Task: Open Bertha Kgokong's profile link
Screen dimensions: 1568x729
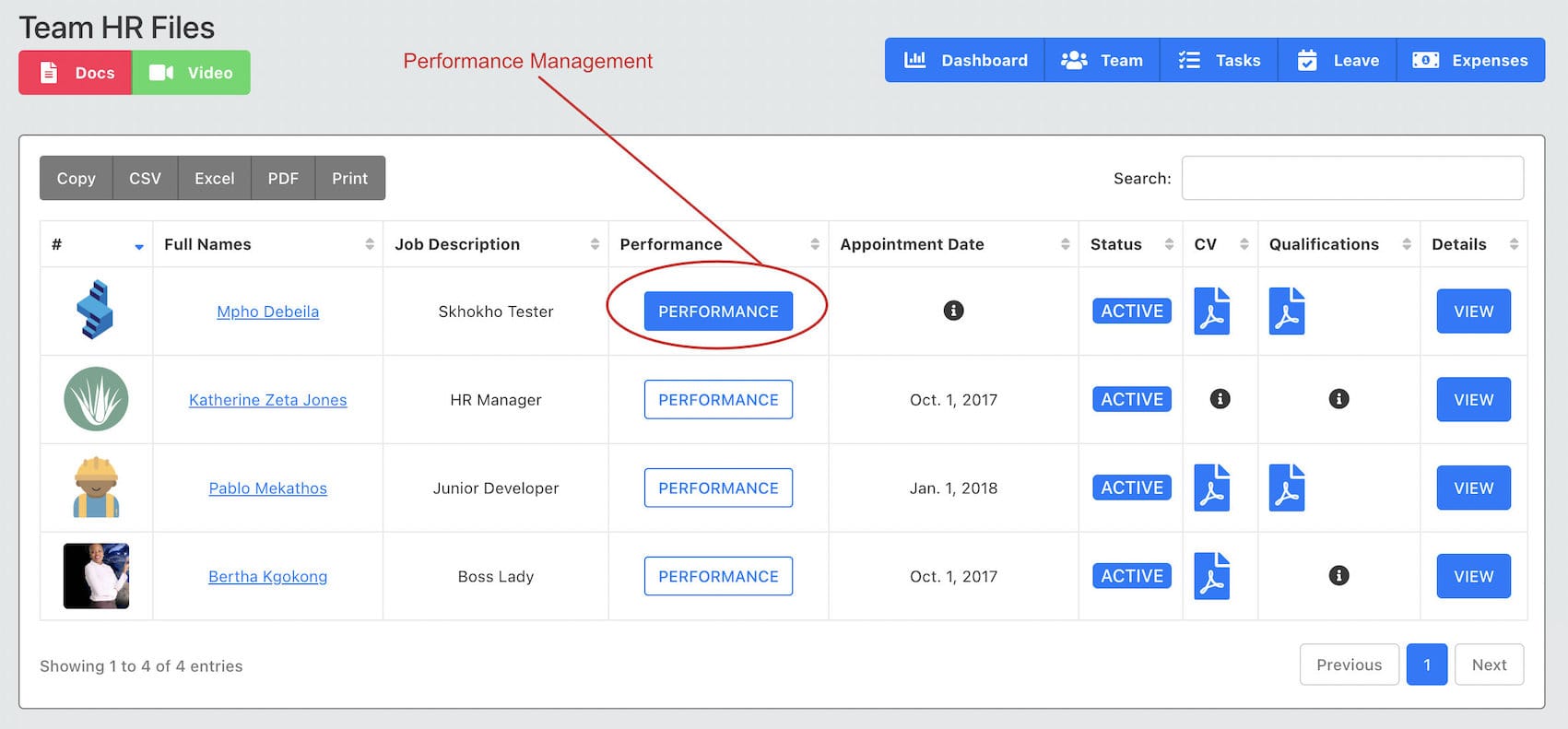Action: point(268,577)
